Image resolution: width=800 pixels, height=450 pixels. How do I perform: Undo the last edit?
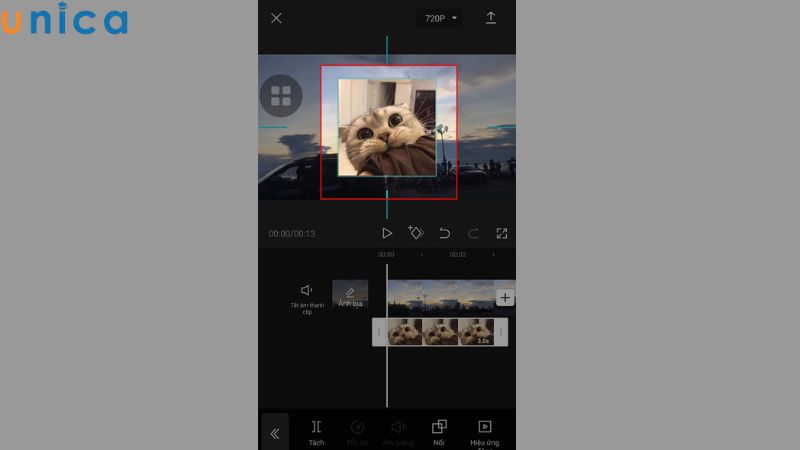444,233
